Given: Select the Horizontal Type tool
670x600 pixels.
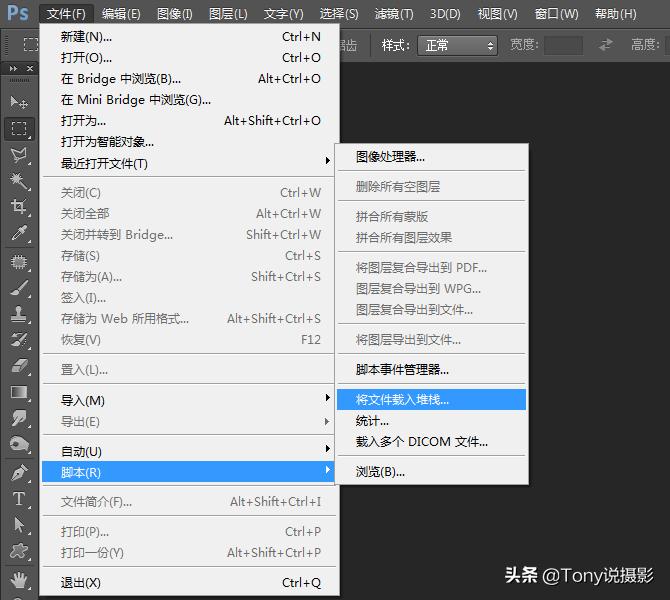Looking at the screenshot, I should pos(19,499).
